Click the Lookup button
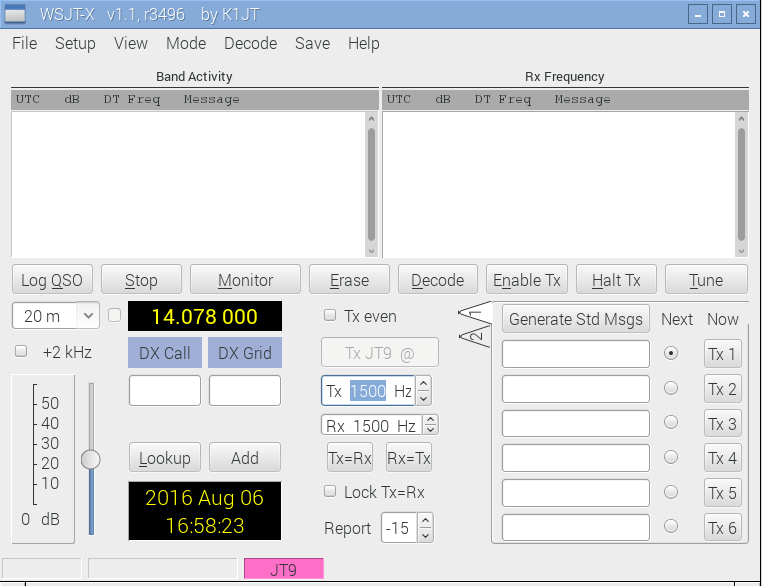 coord(165,457)
